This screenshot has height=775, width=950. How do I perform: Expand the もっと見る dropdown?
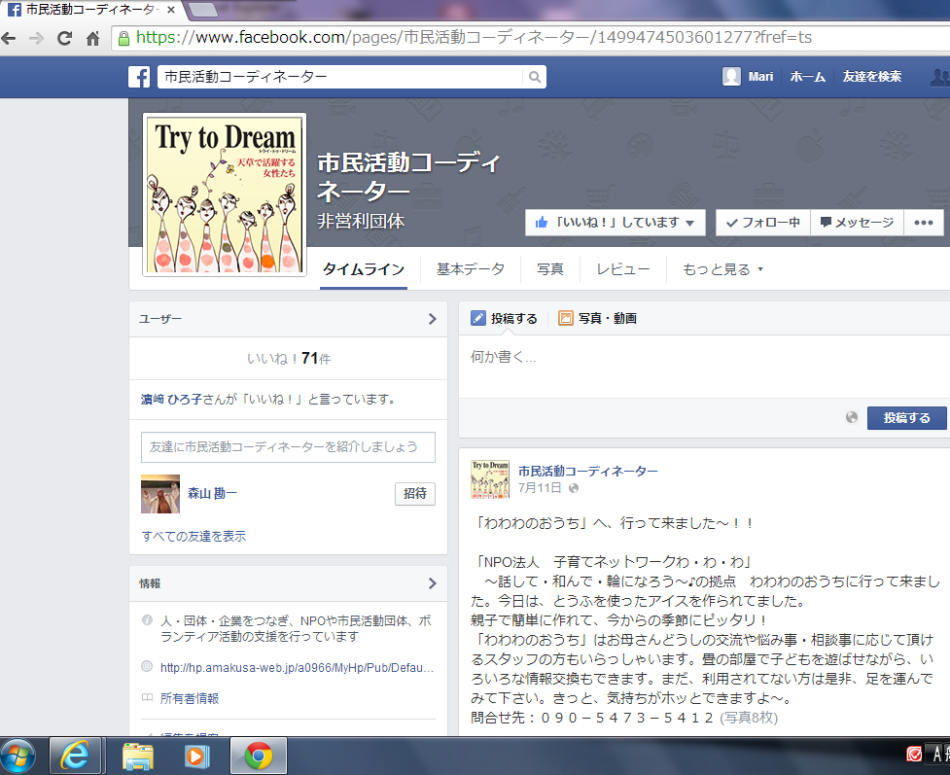pyautogui.click(x=723, y=269)
